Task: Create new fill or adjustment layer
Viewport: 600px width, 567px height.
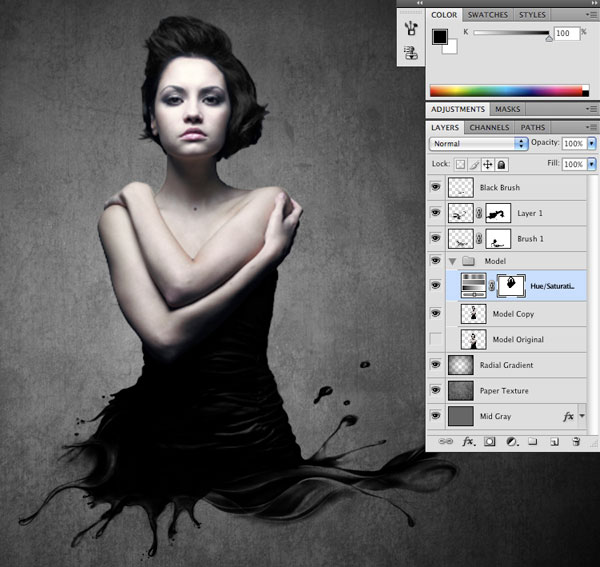Action: [512, 442]
